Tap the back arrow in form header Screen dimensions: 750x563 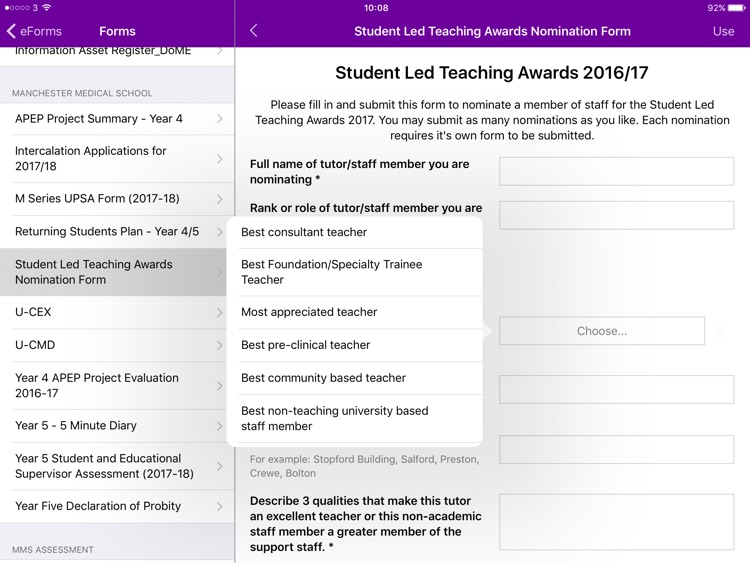[254, 31]
